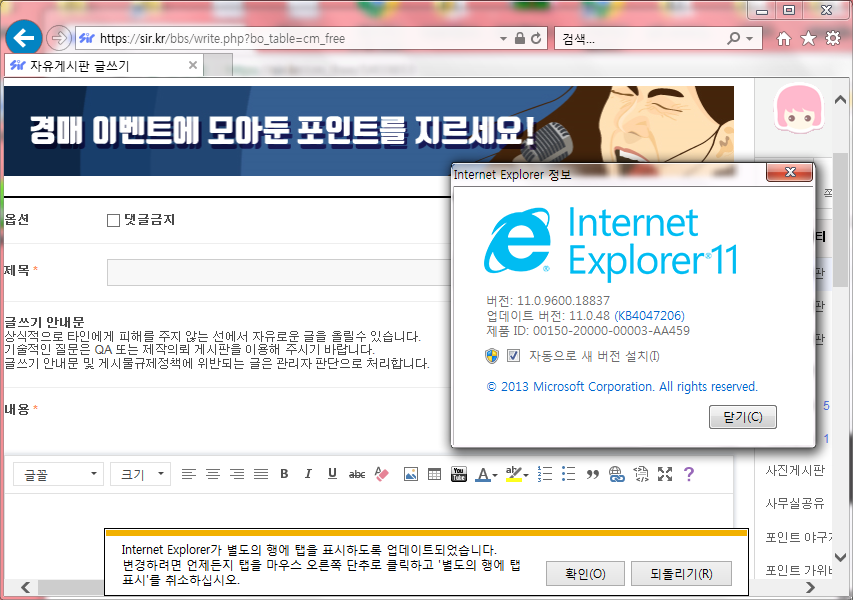The height and width of the screenshot is (600, 853).
Task: Click the horizontal scrollbar right arrow
Action: click(811, 587)
